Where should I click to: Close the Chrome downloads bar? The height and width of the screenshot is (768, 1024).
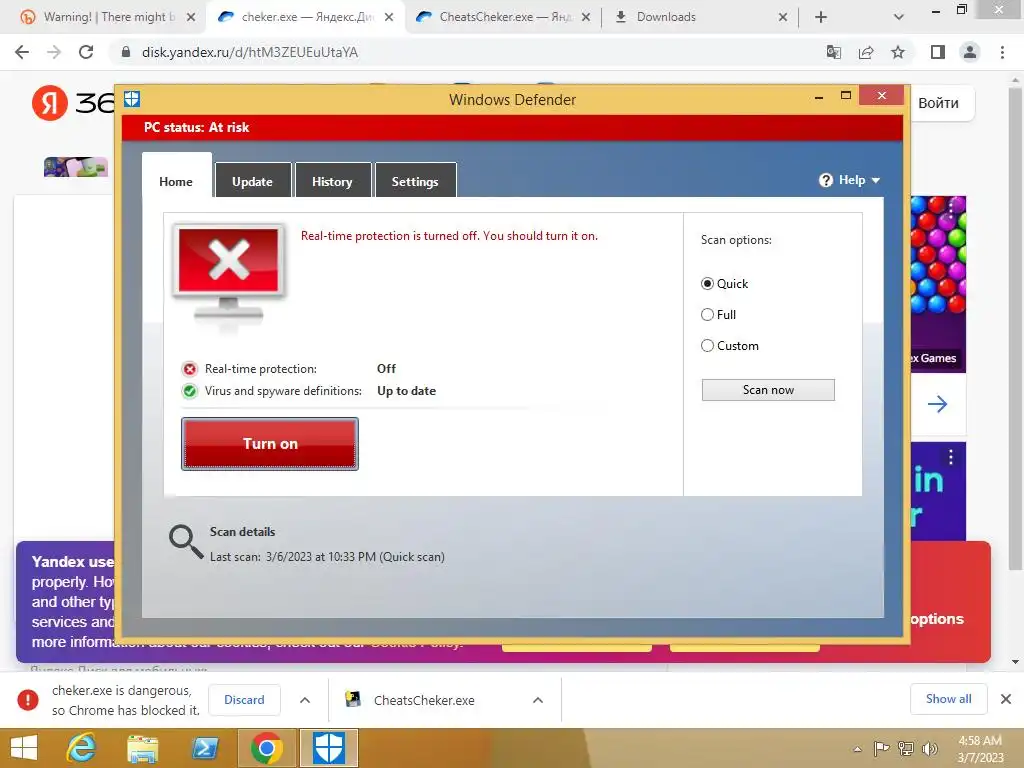click(x=1006, y=699)
